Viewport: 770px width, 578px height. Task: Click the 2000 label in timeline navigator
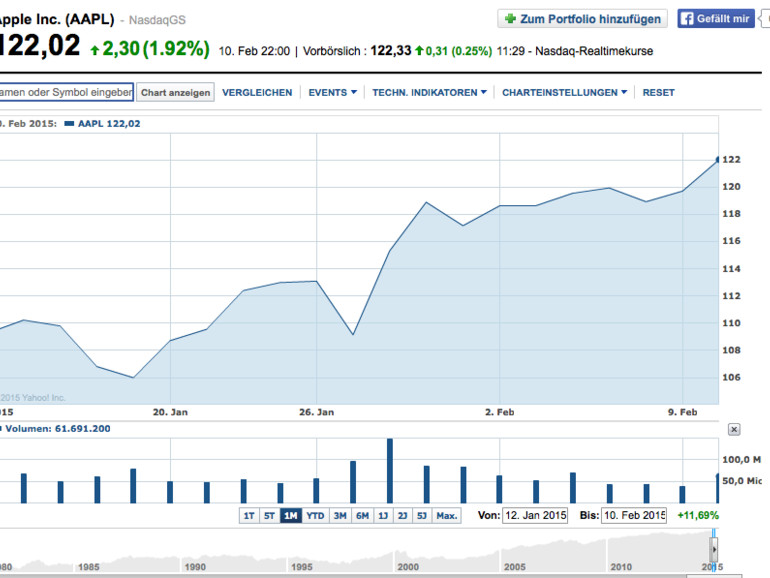point(408,567)
